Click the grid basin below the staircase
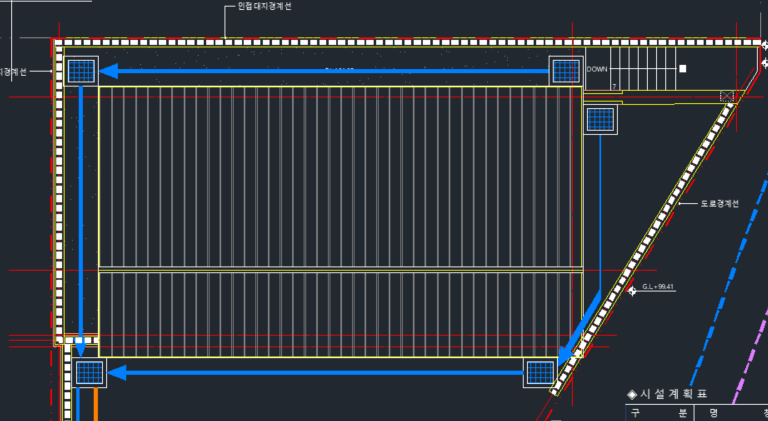The width and height of the screenshot is (768, 421). (600, 119)
